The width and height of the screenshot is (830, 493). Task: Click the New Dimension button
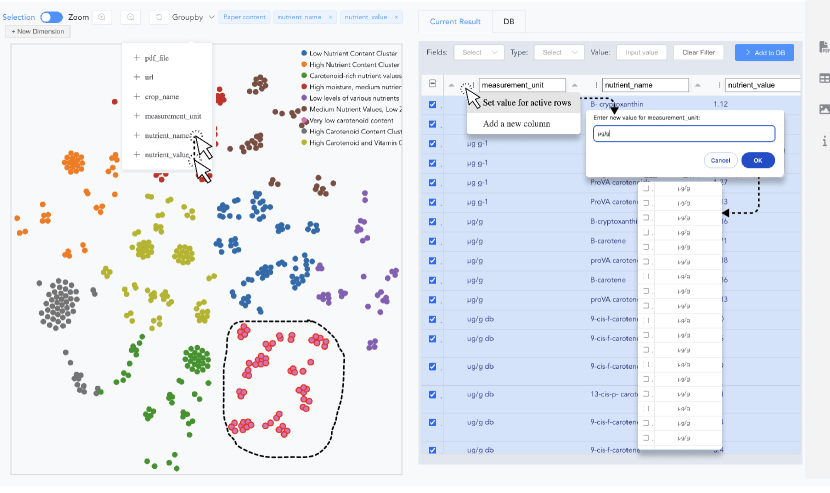click(x=38, y=31)
